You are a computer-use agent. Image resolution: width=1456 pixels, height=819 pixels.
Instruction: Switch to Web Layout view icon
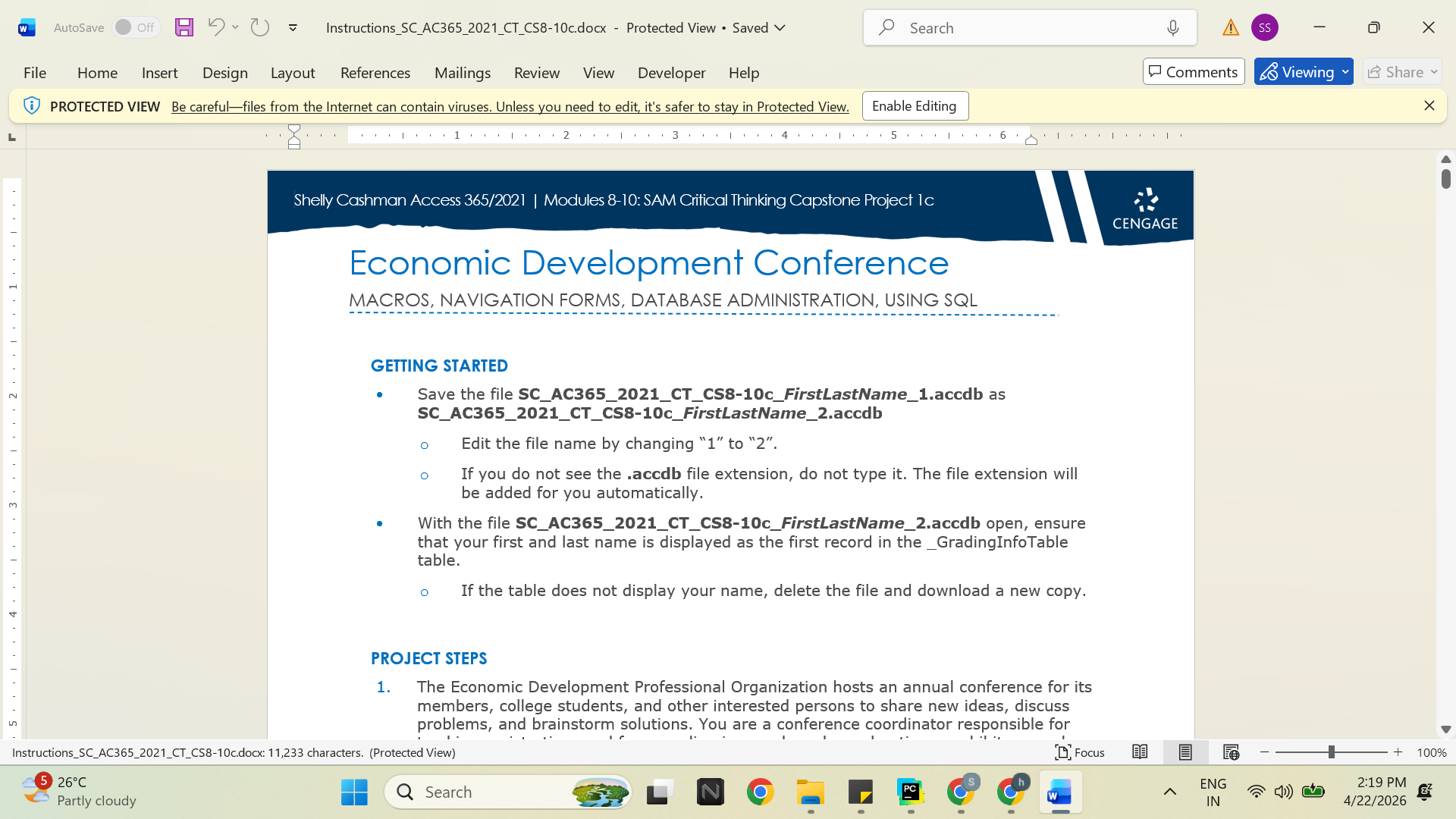pos(1231,752)
